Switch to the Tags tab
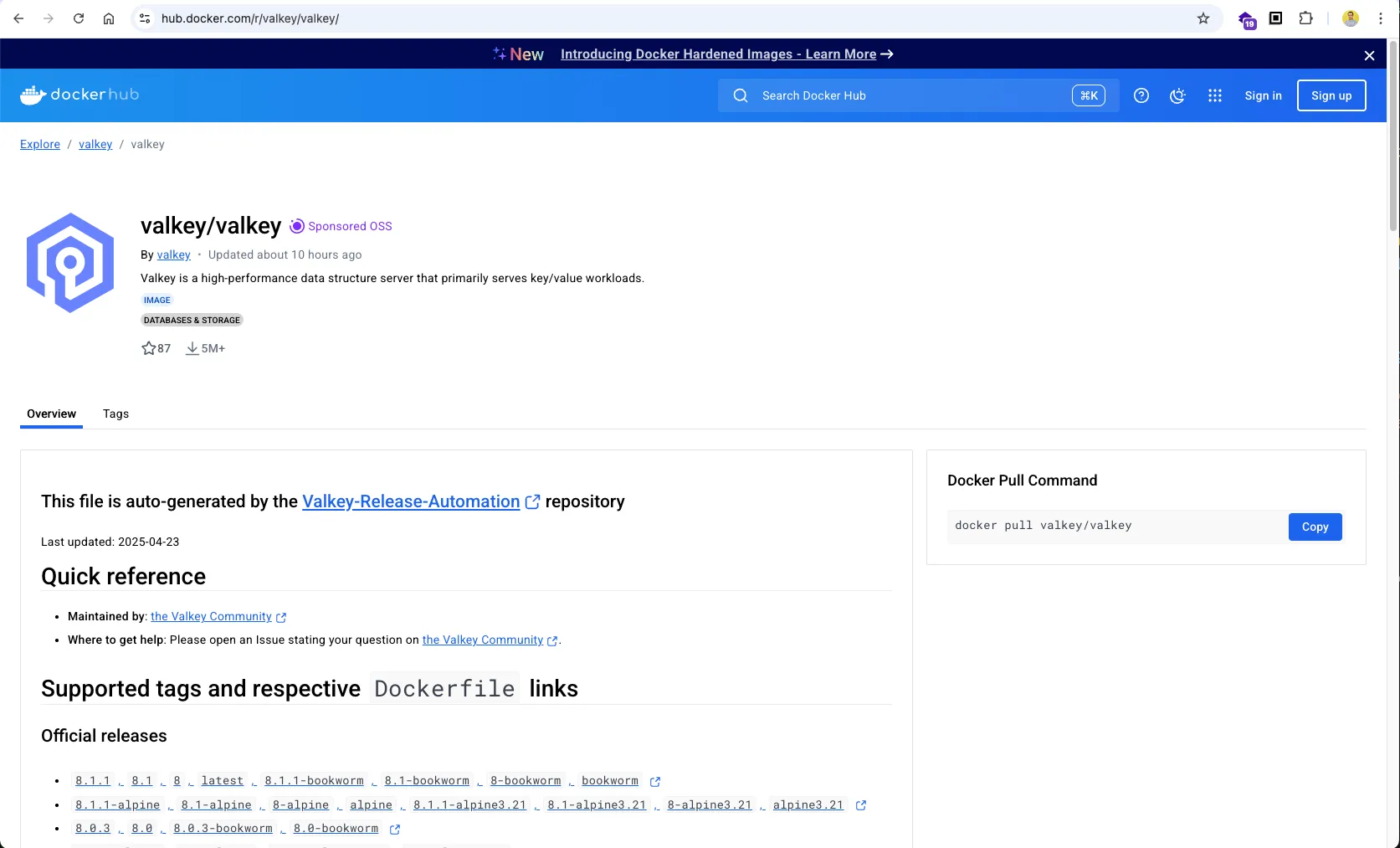Image resolution: width=1400 pixels, height=848 pixels. point(115,414)
